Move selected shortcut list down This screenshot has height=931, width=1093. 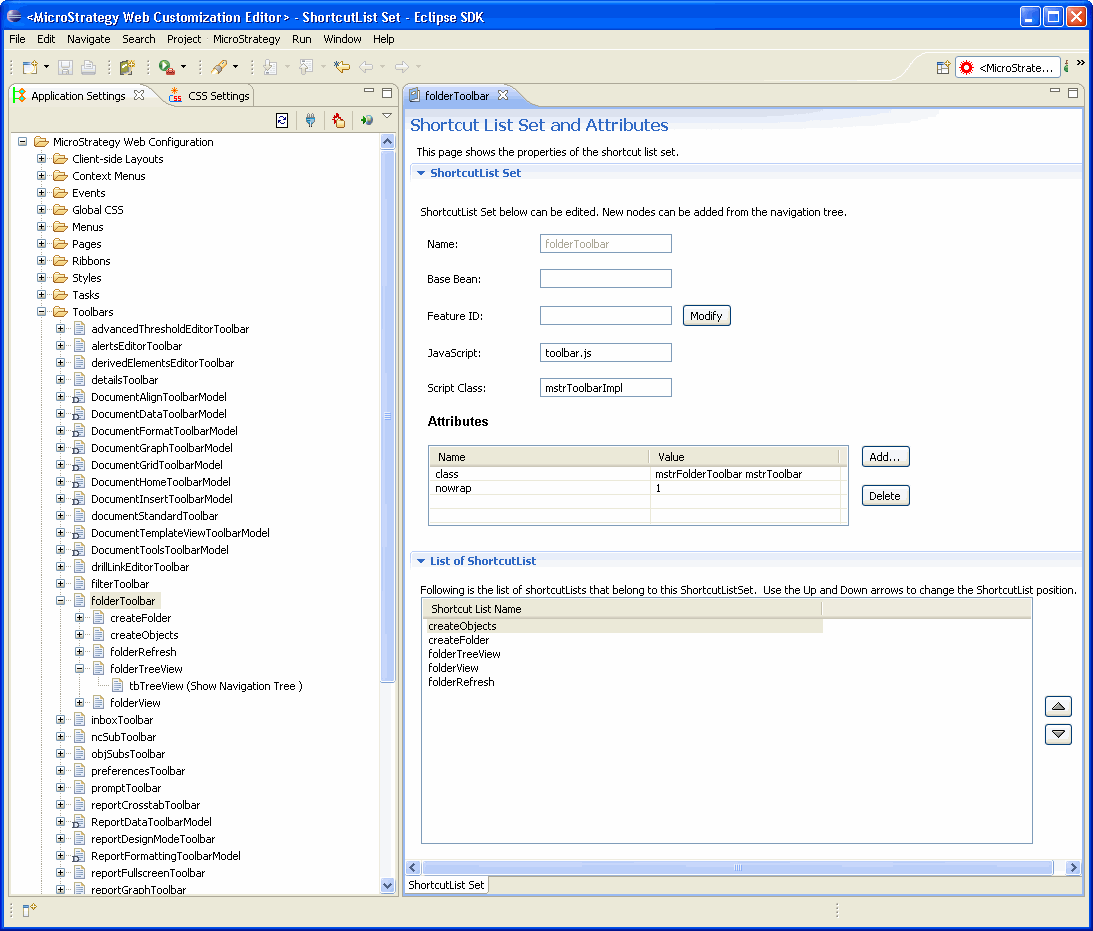[x=1058, y=734]
